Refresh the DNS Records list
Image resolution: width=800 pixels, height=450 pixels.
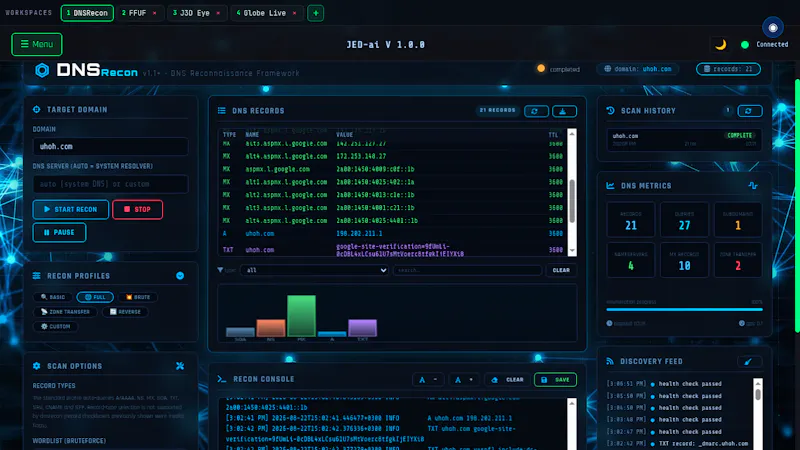pyautogui.click(x=536, y=111)
